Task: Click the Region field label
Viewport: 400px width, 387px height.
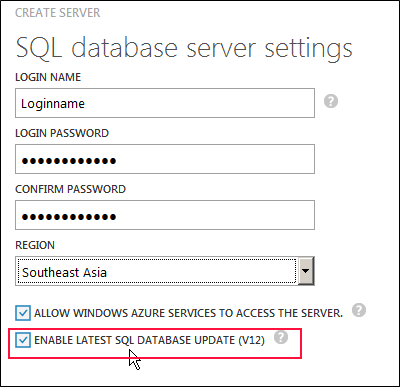Action: pos(35,245)
